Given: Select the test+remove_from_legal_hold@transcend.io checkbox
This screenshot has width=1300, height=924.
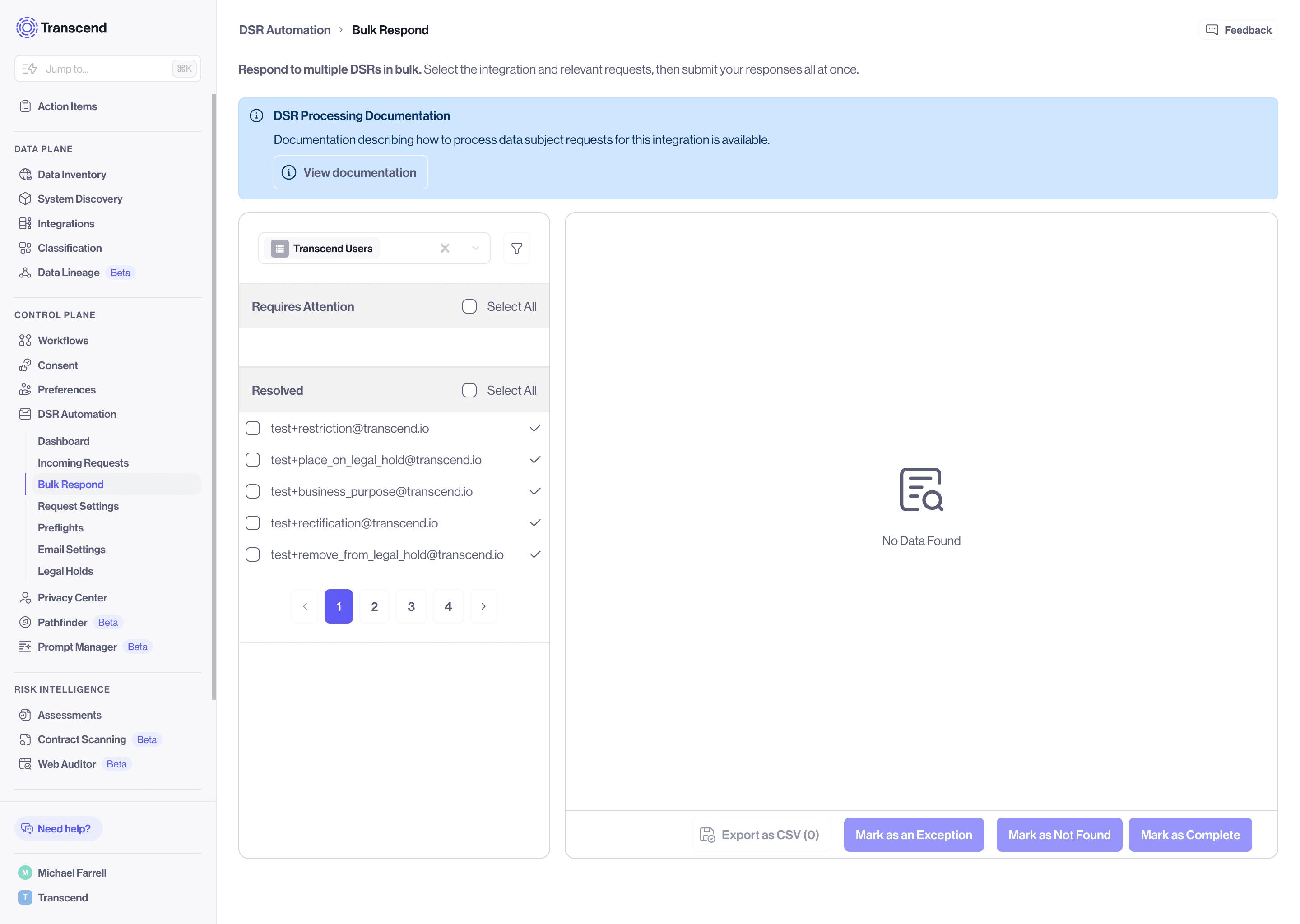Looking at the screenshot, I should (x=253, y=555).
